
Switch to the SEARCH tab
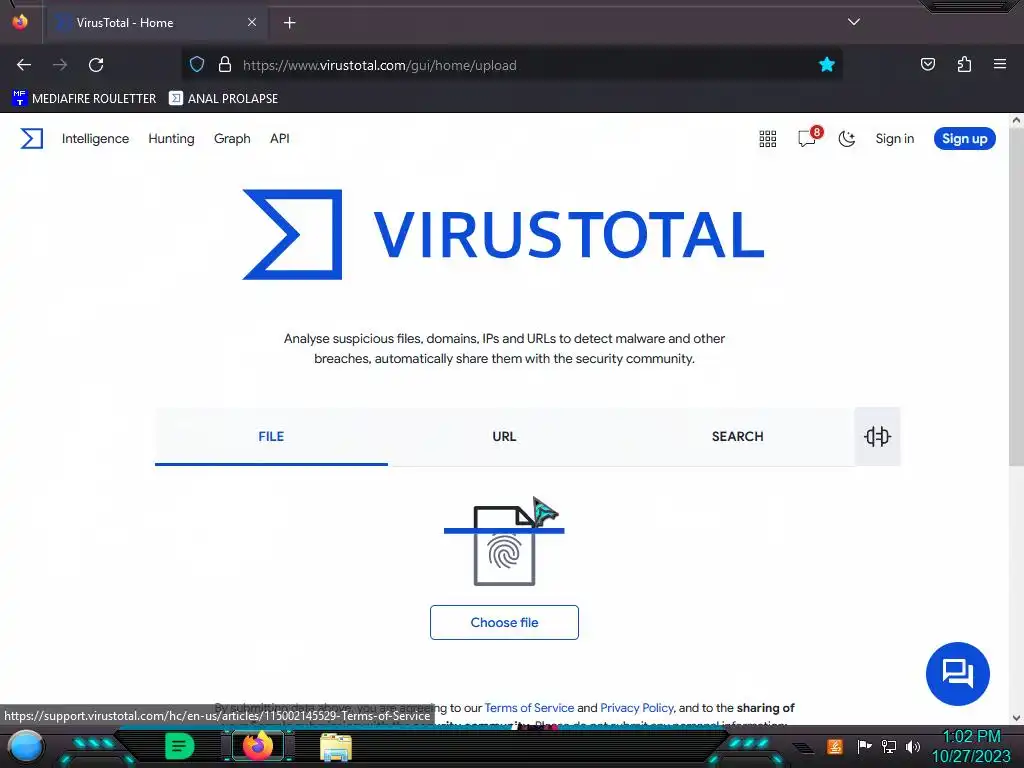737,436
